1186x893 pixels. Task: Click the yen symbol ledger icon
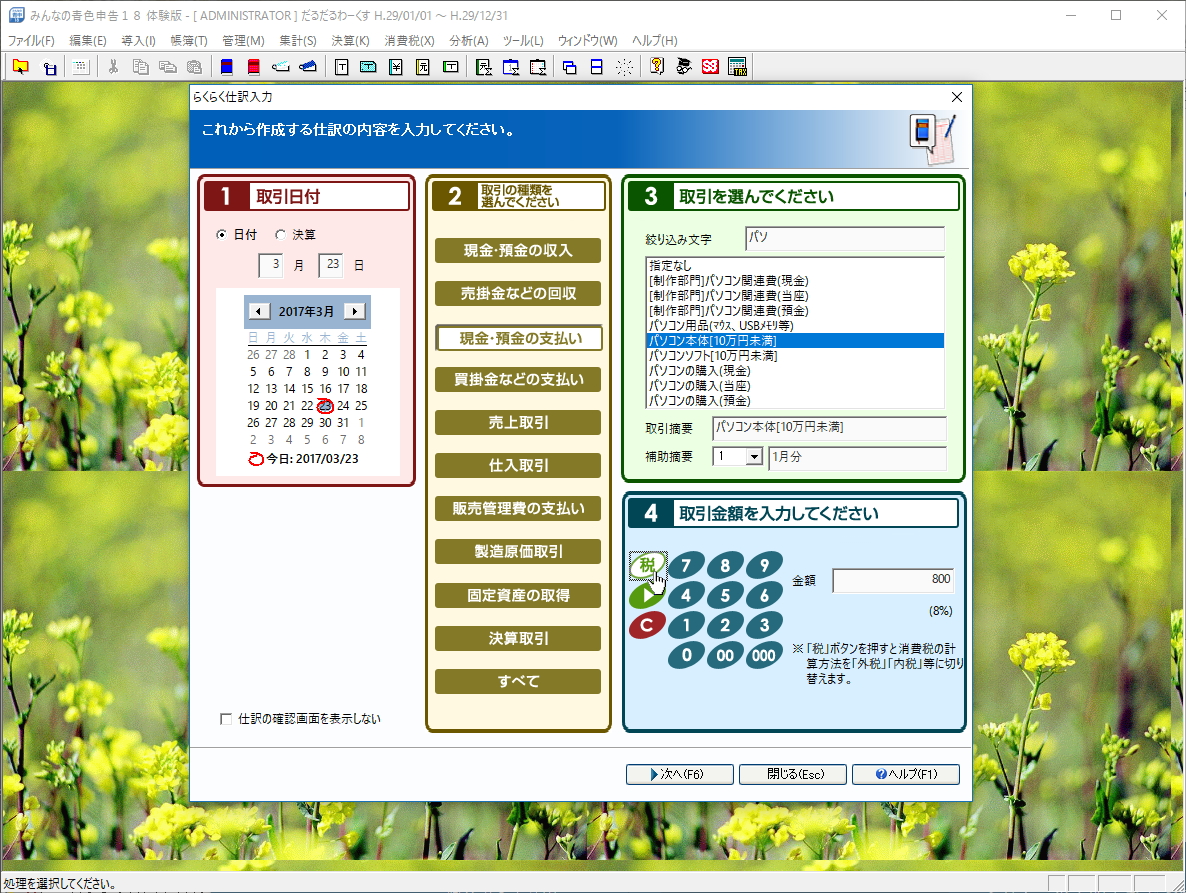(396, 67)
